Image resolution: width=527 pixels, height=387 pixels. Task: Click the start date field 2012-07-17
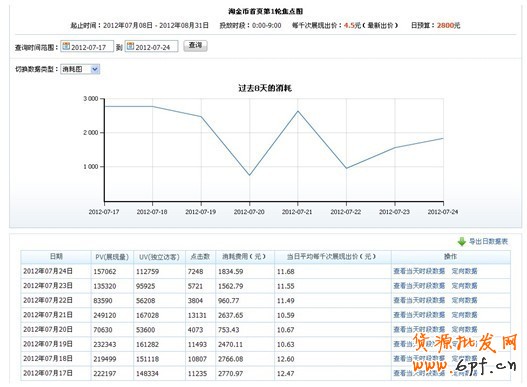[87, 46]
